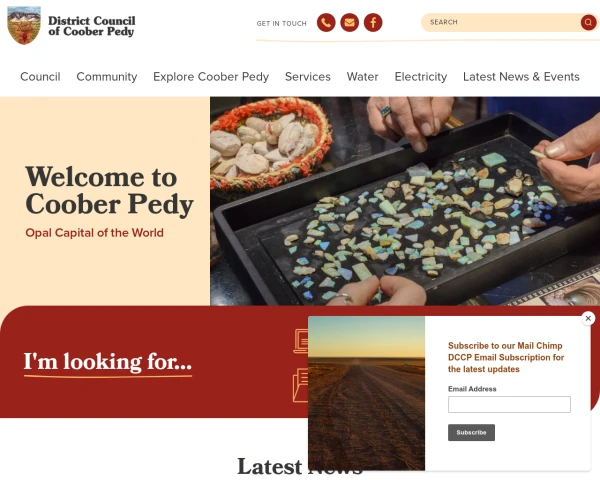Open the Council menu

(x=40, y=77)
